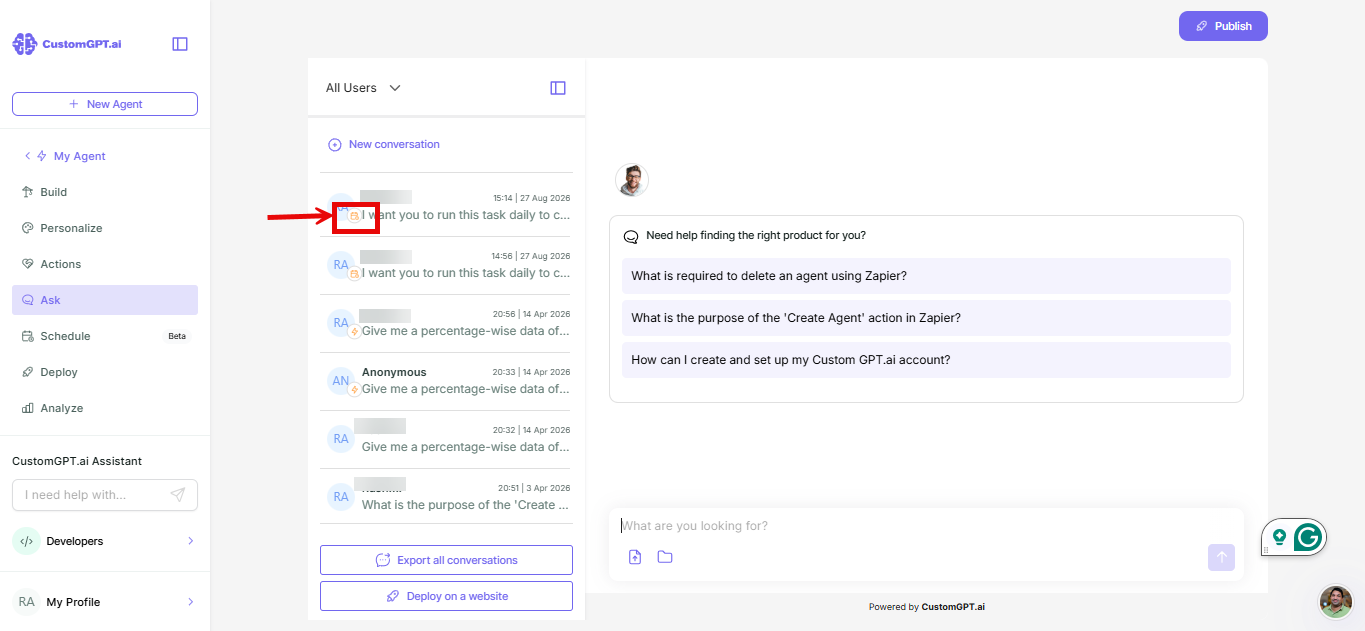This screenshot has width=1365, height=631.
Task: Click the file upload icon under the message box
Action: 635,557
